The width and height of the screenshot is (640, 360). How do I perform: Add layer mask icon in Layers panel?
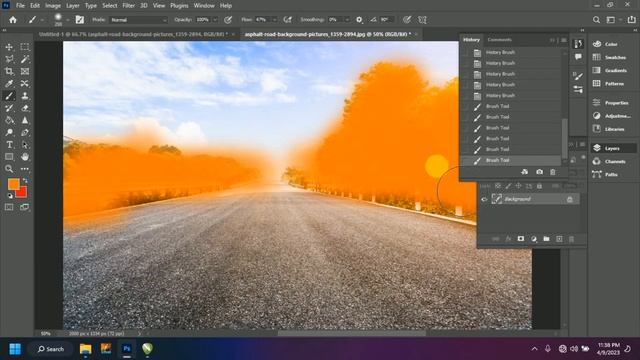point(521,239)
